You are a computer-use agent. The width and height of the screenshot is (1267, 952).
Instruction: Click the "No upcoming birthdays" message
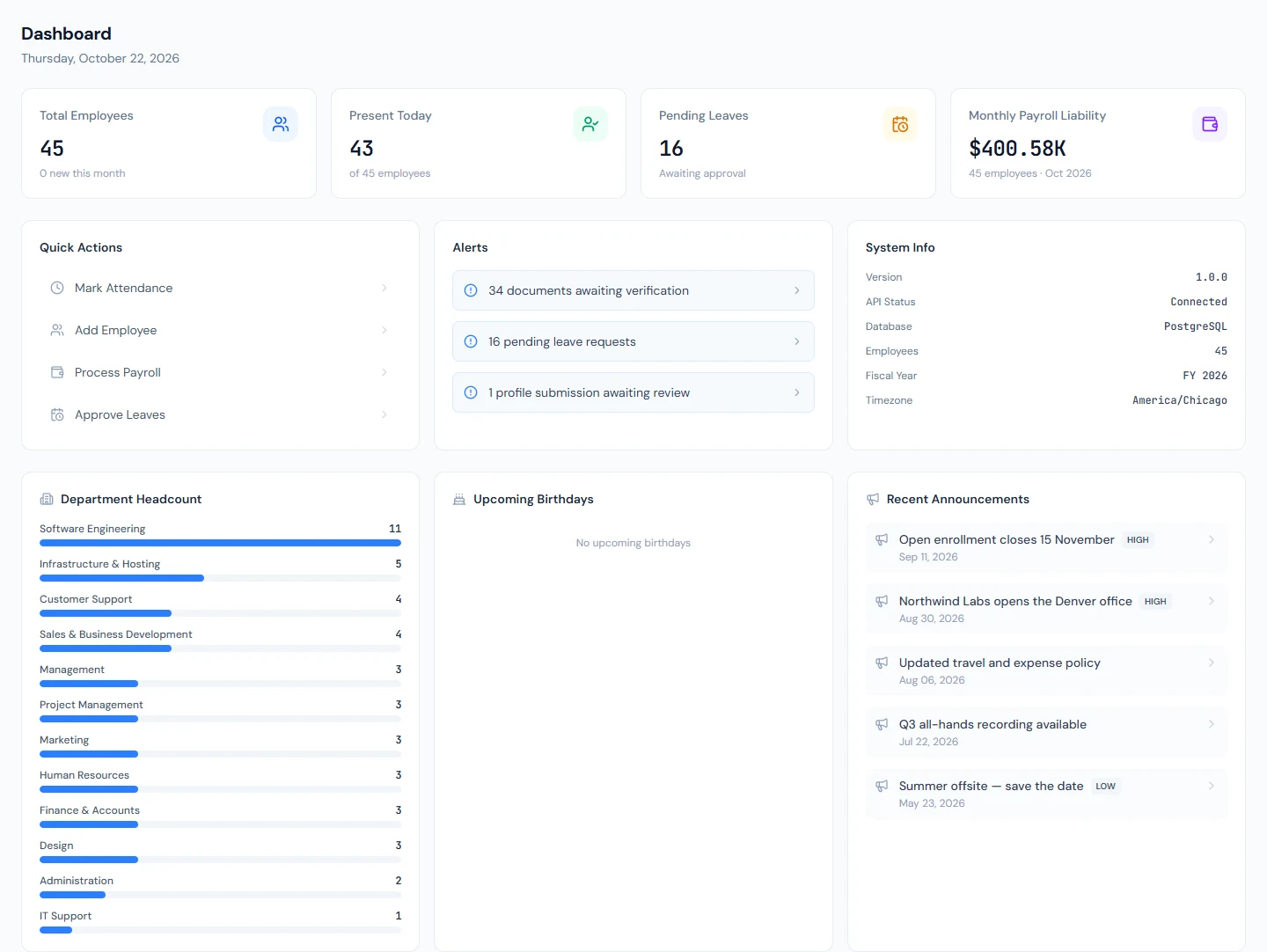[633, 543]
